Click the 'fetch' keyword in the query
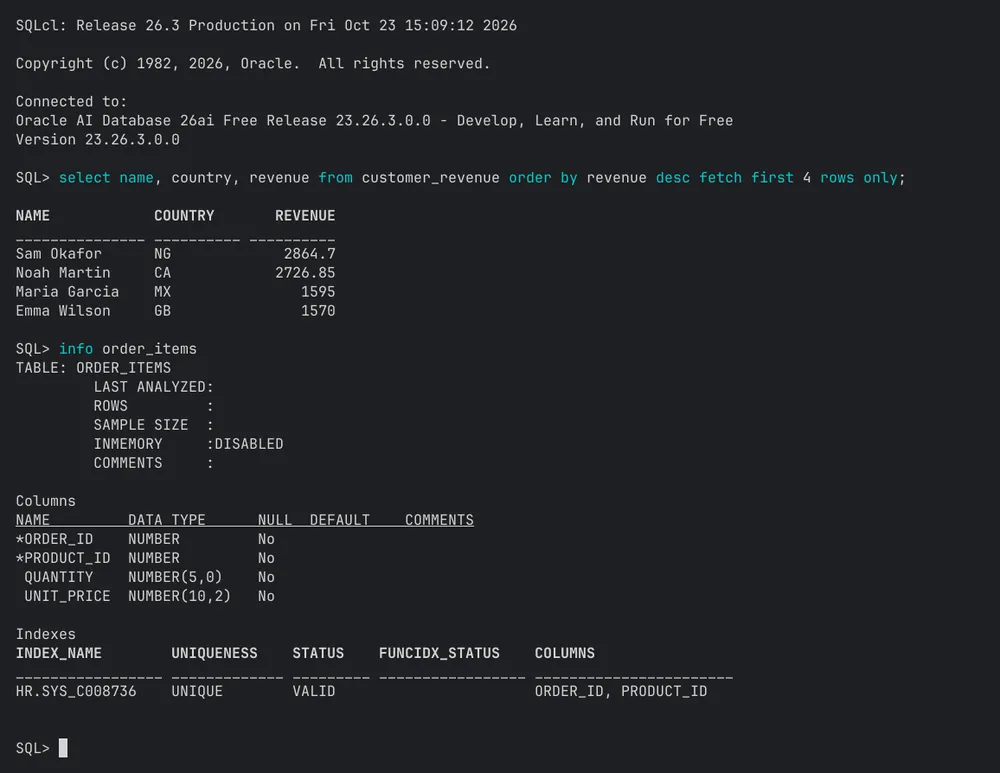The height and width of the screenshot is (773, 1000). click(720, 178)
